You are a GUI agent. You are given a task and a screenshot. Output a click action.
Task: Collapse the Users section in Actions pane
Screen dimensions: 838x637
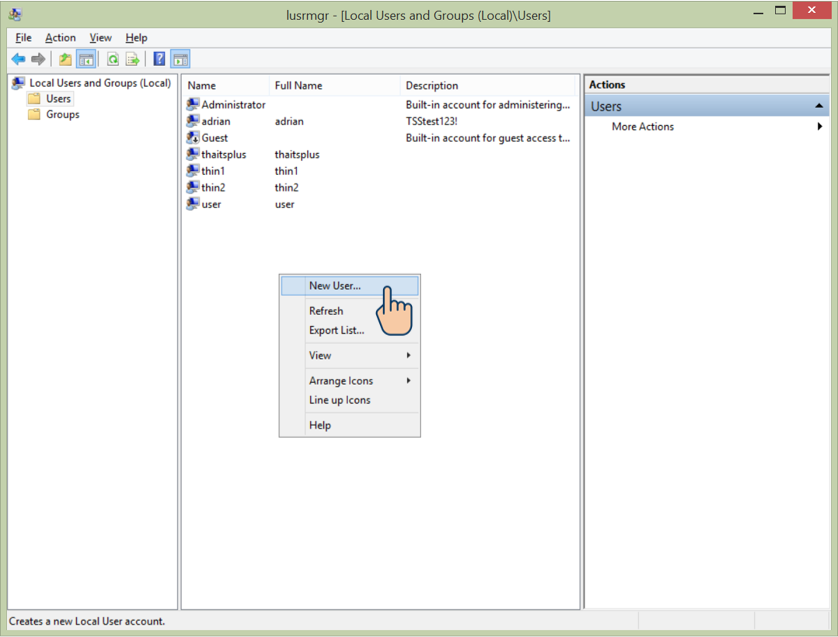click(x=818, y=106)
